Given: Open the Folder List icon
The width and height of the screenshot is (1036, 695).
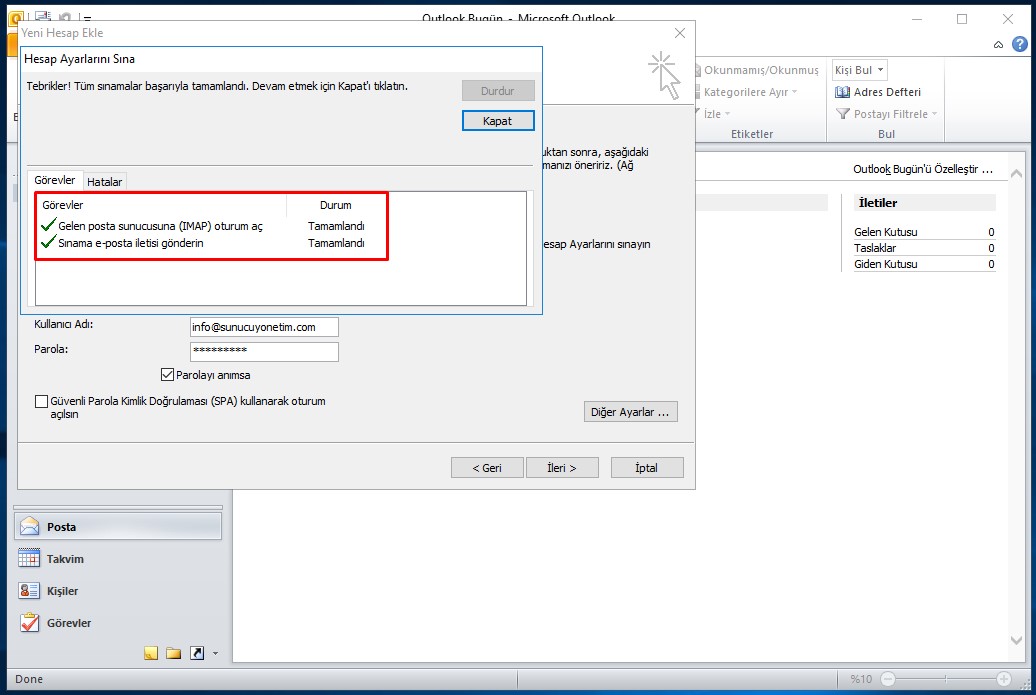Looking at the screenshot, I should point(174,653).
